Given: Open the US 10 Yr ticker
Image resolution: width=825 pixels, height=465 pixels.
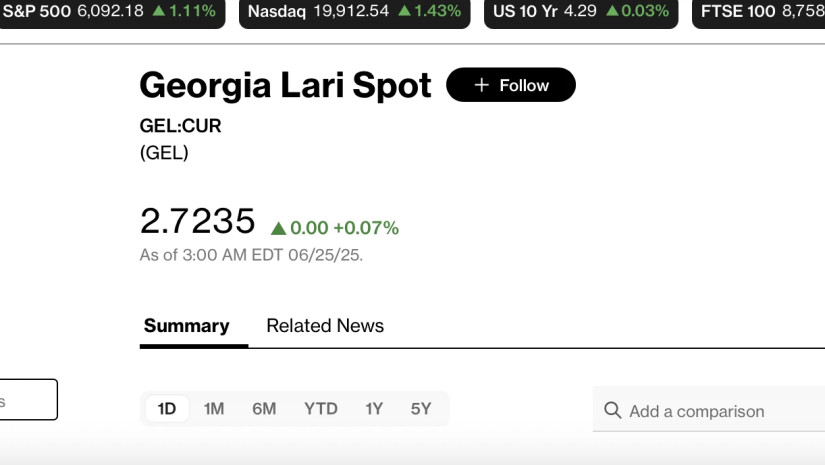Looking at the screenshot, I should [x=580, y=12].
